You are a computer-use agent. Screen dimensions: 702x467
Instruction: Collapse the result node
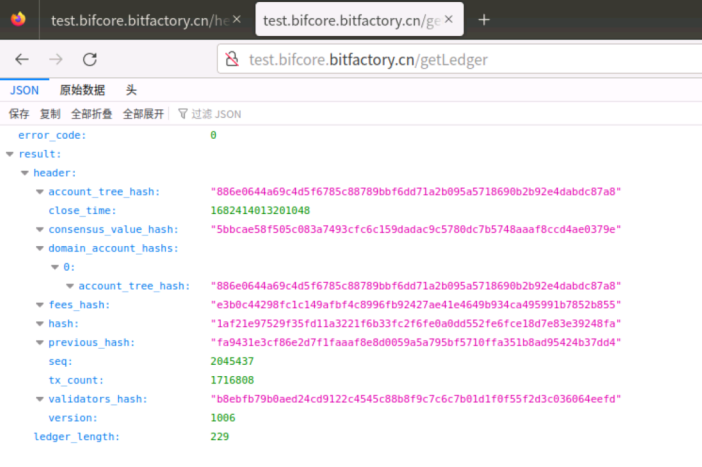[10, 154]
